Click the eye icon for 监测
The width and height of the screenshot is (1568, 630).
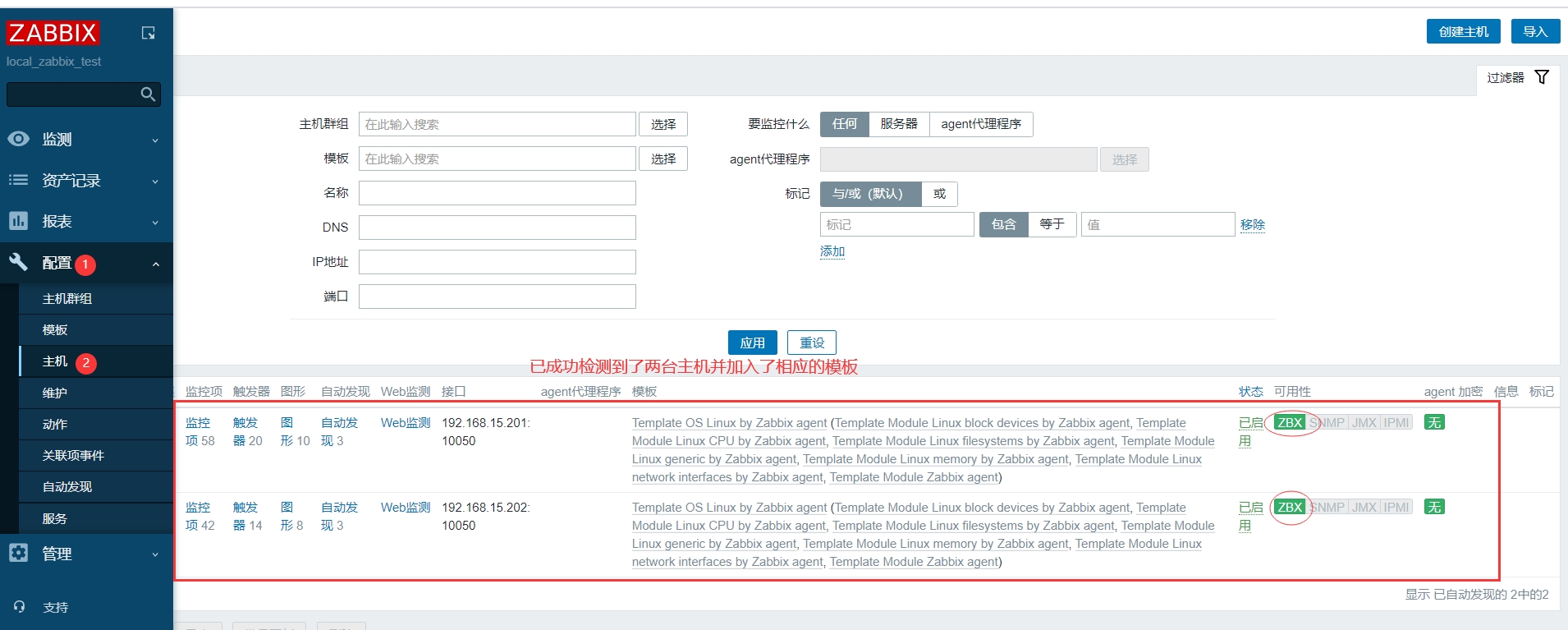pyautogui.click(x=18, y=139)
